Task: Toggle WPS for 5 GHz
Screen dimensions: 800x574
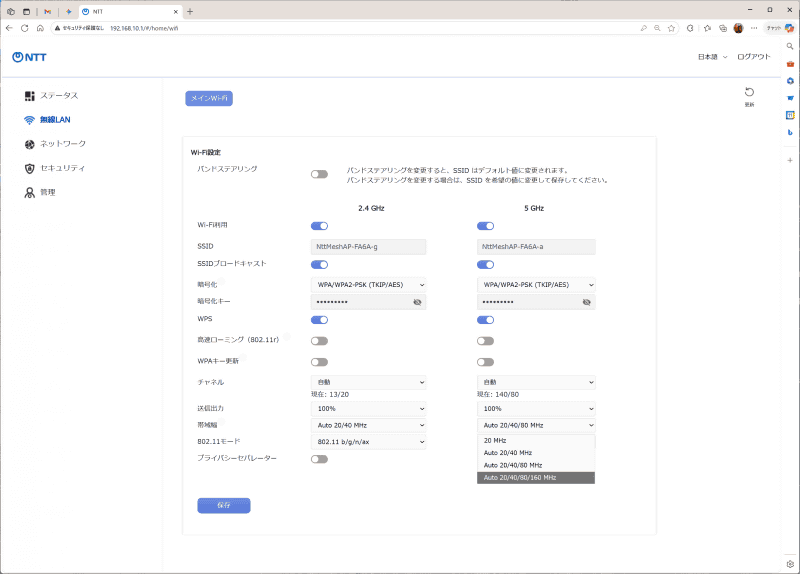Action: coord(485,320)
